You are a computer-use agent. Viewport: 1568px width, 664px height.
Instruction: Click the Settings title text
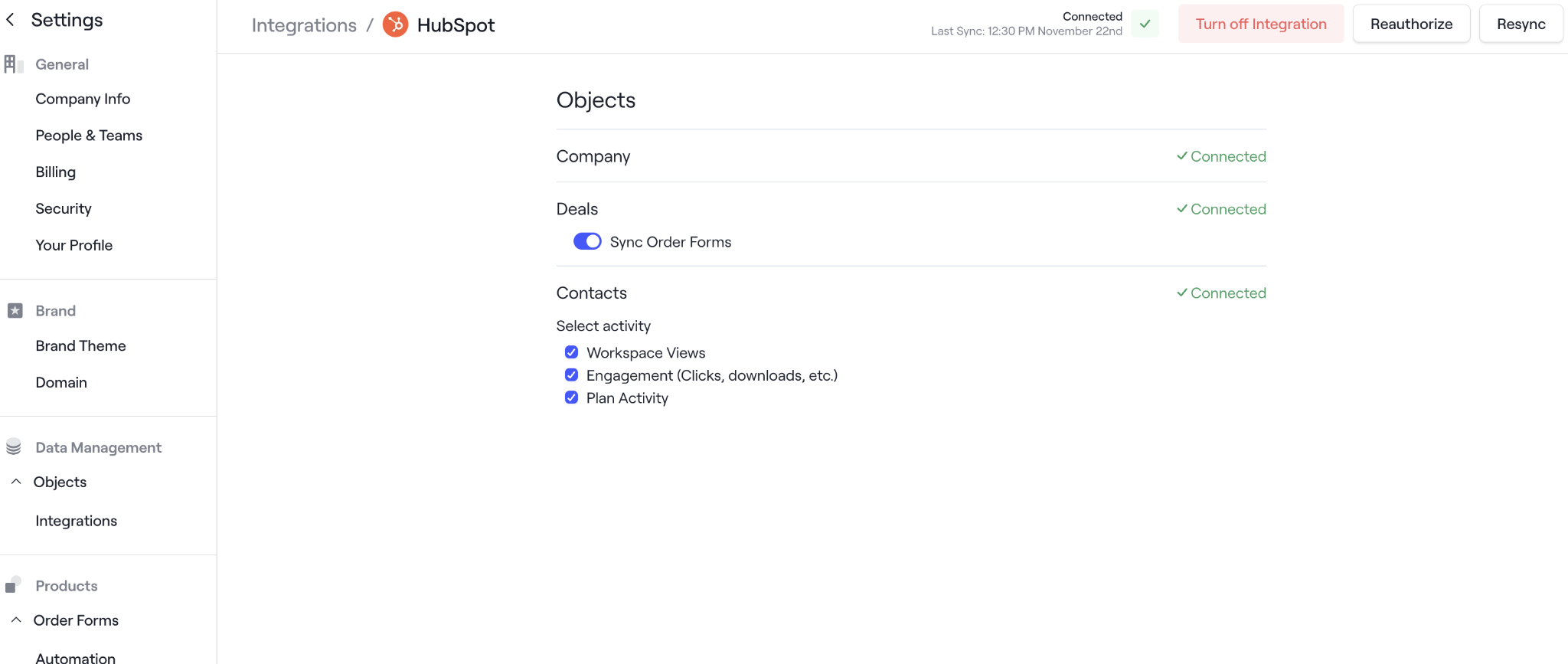pyautogui.click(x=67, y=20)
